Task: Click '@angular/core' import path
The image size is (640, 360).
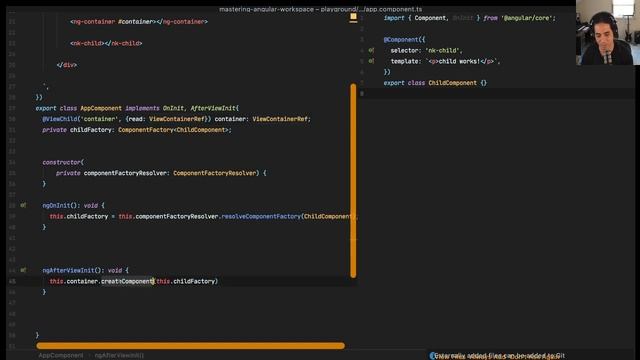Action: (x=526, y=18)
